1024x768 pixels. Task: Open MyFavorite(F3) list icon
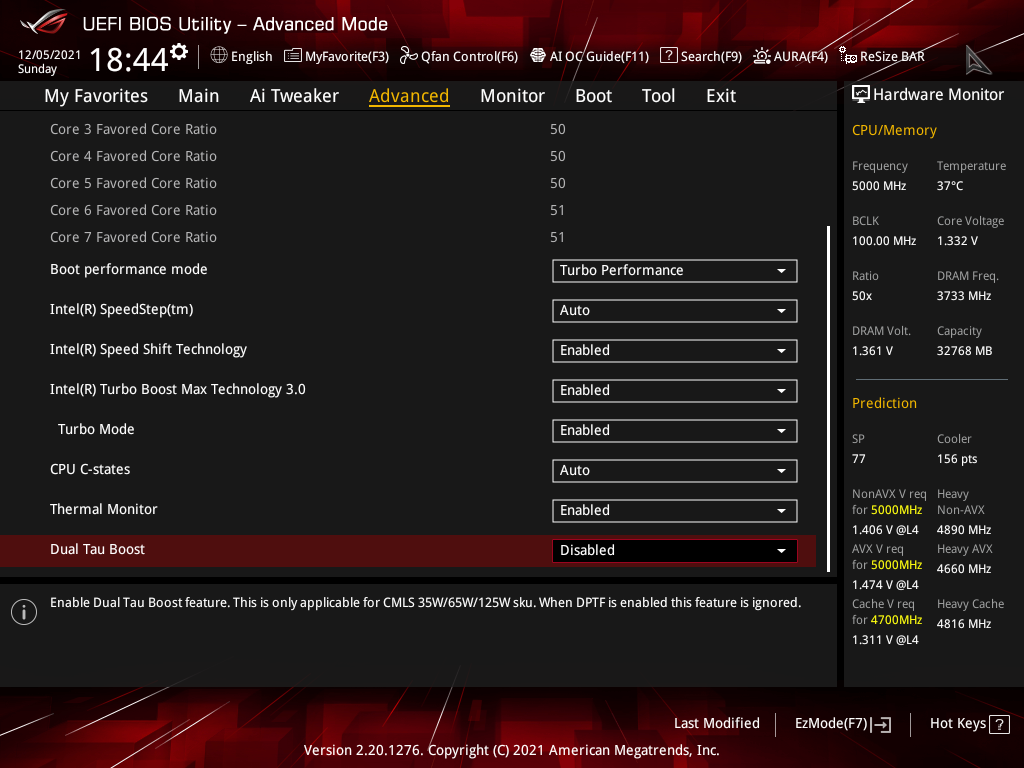[293, 56]
